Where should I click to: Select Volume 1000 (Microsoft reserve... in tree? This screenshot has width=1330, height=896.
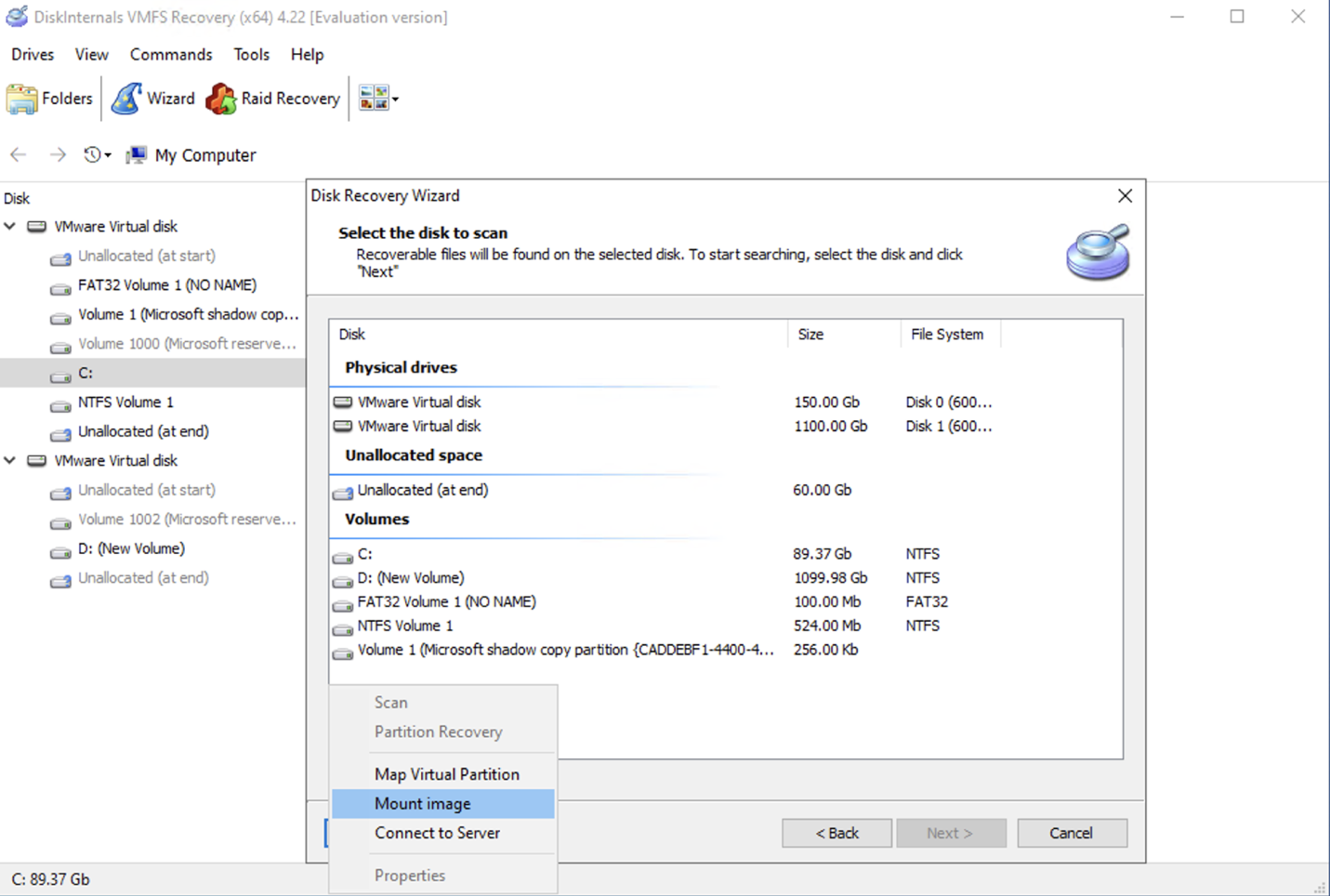tap(188, 344)
